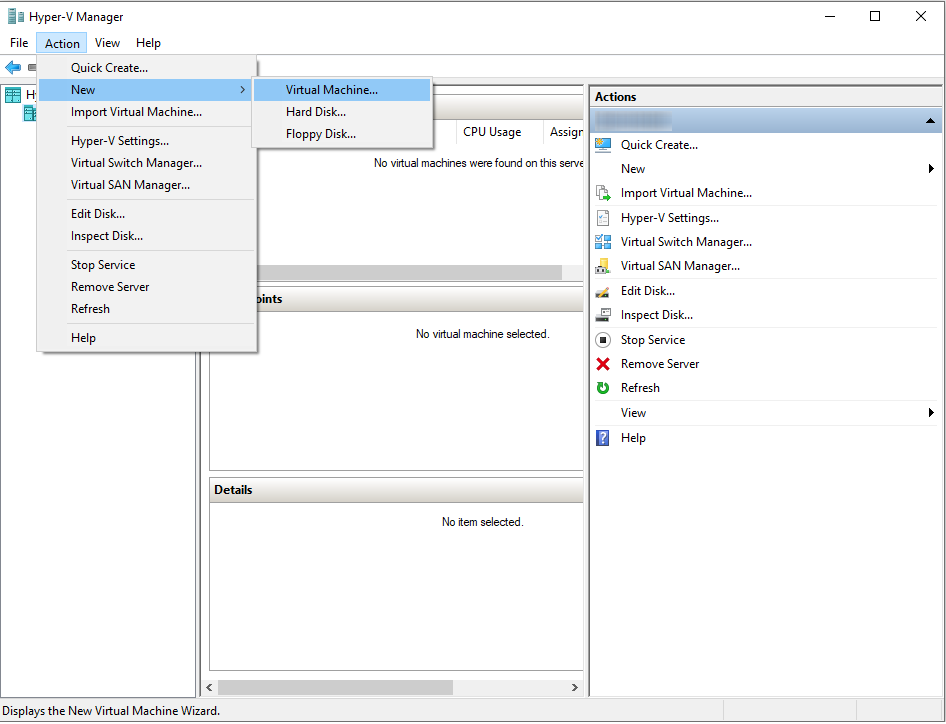Collapse the Actions pane server section
946x724 pixels.
click(931, 121)
